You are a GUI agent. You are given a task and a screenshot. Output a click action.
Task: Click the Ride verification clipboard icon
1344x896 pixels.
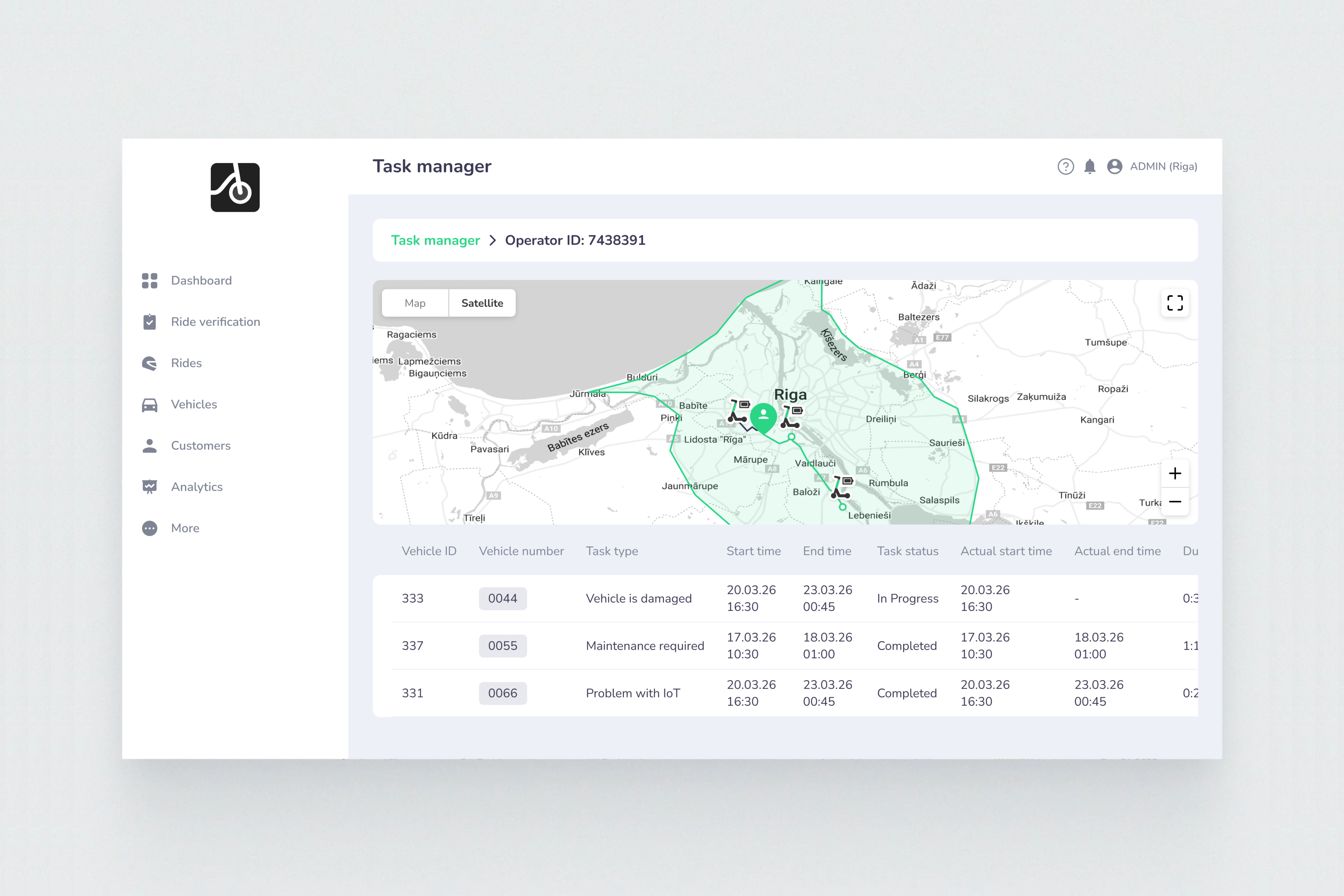tap(150, 322)
